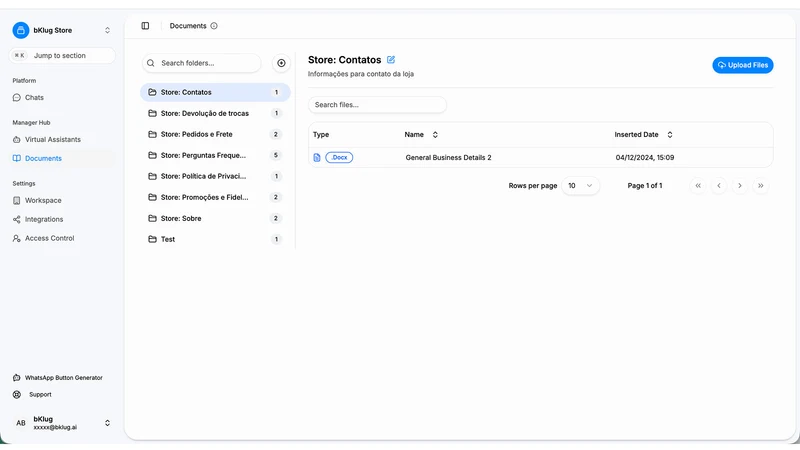Click the 04/12/2024, 15:09 date cell
This screenshot has width=800, height=450.
point(645,158)
